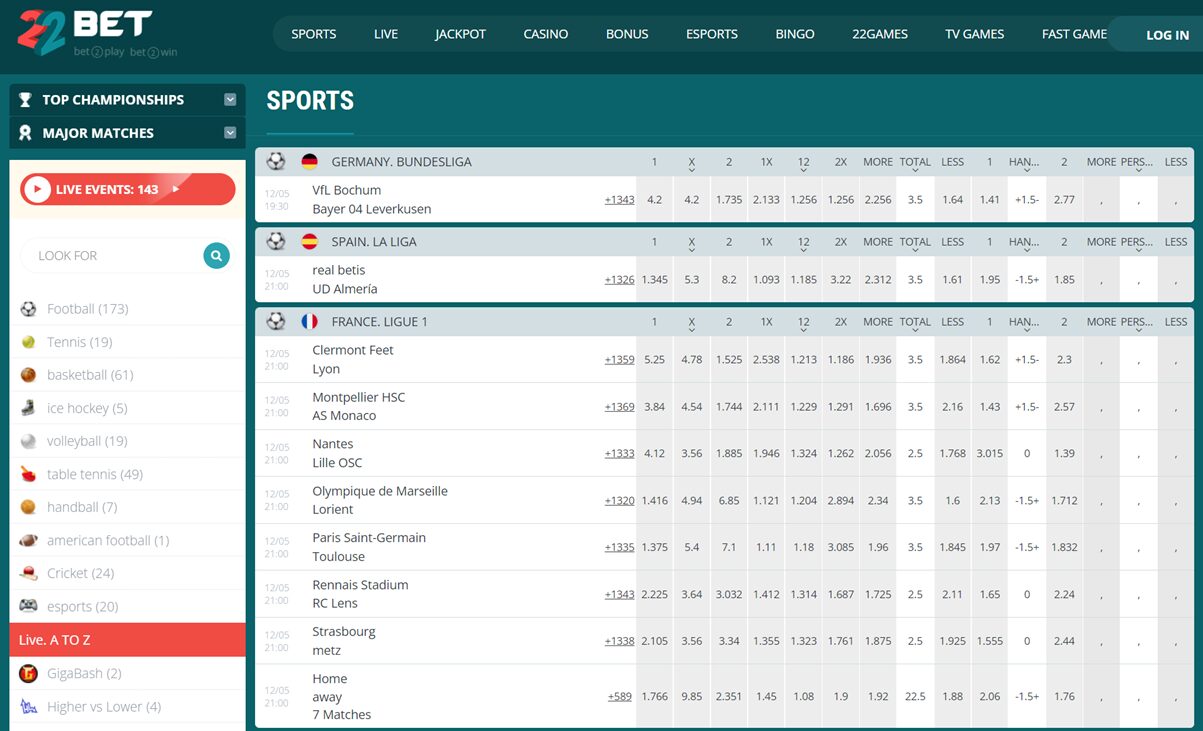The height and width of the screenshot is (731, 1203).
Task: Click the search magnifier button
Action: tap(216, 256)
